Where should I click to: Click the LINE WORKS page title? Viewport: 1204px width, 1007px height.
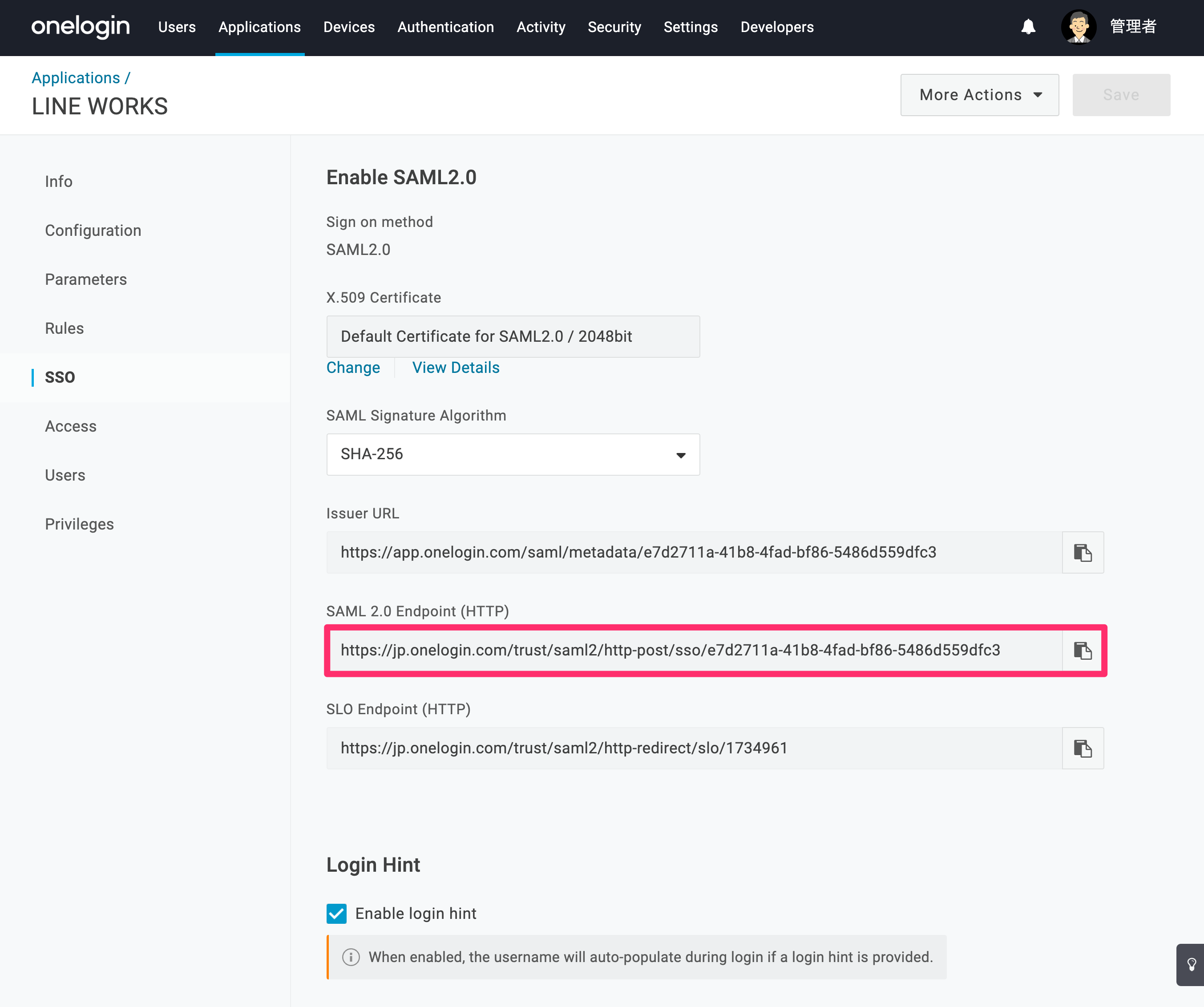point(100,107)
